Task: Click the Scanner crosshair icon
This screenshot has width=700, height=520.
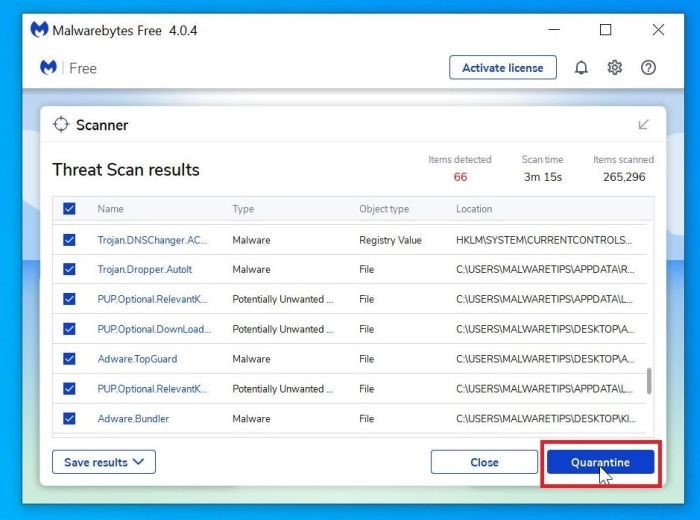Action: tap(61, 125)
